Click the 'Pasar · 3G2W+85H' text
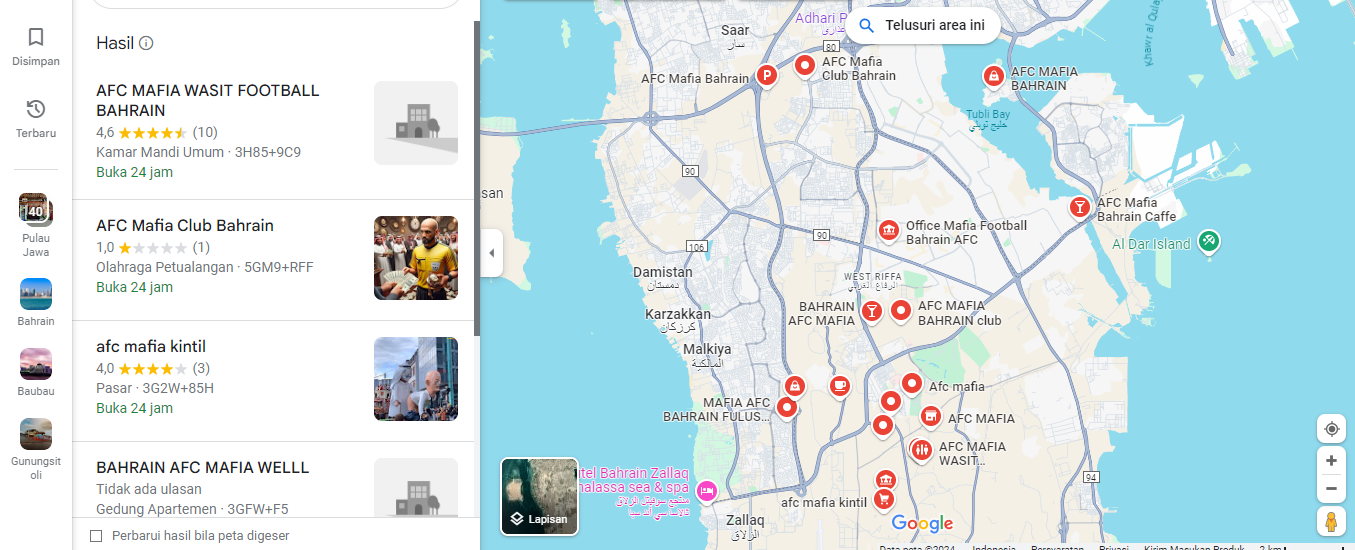Viewport: 1355px width, 550px height. [x=155, y=388]
